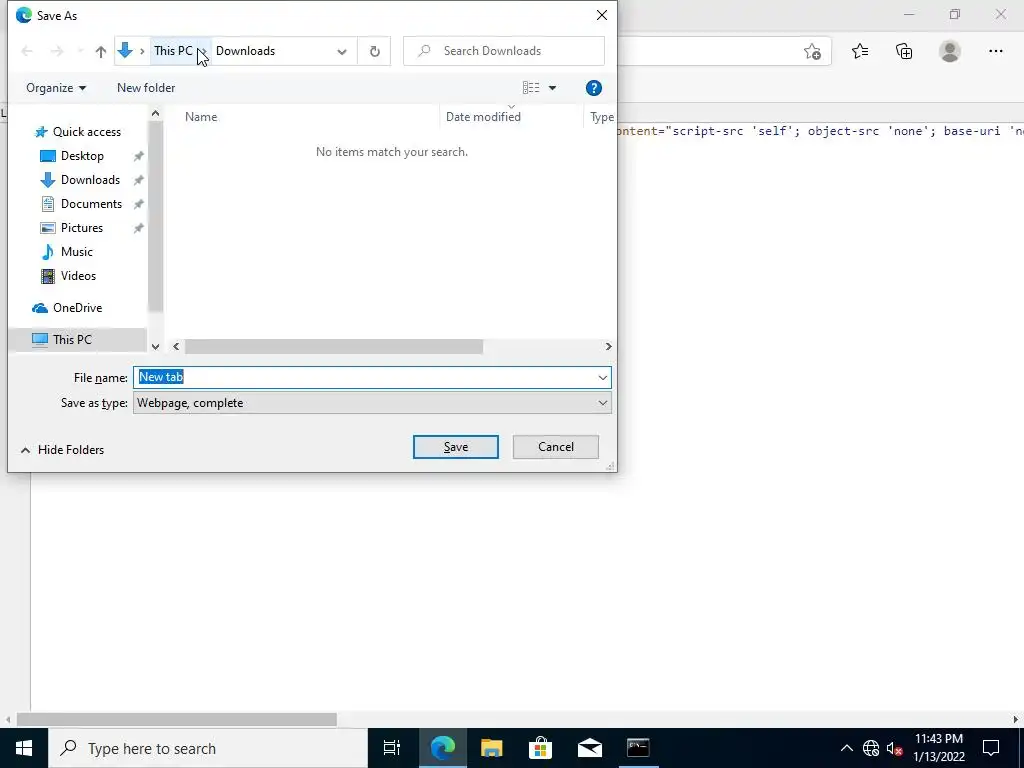Change view layout icon in dialog

pyautogui.click(x=531, y=88)
